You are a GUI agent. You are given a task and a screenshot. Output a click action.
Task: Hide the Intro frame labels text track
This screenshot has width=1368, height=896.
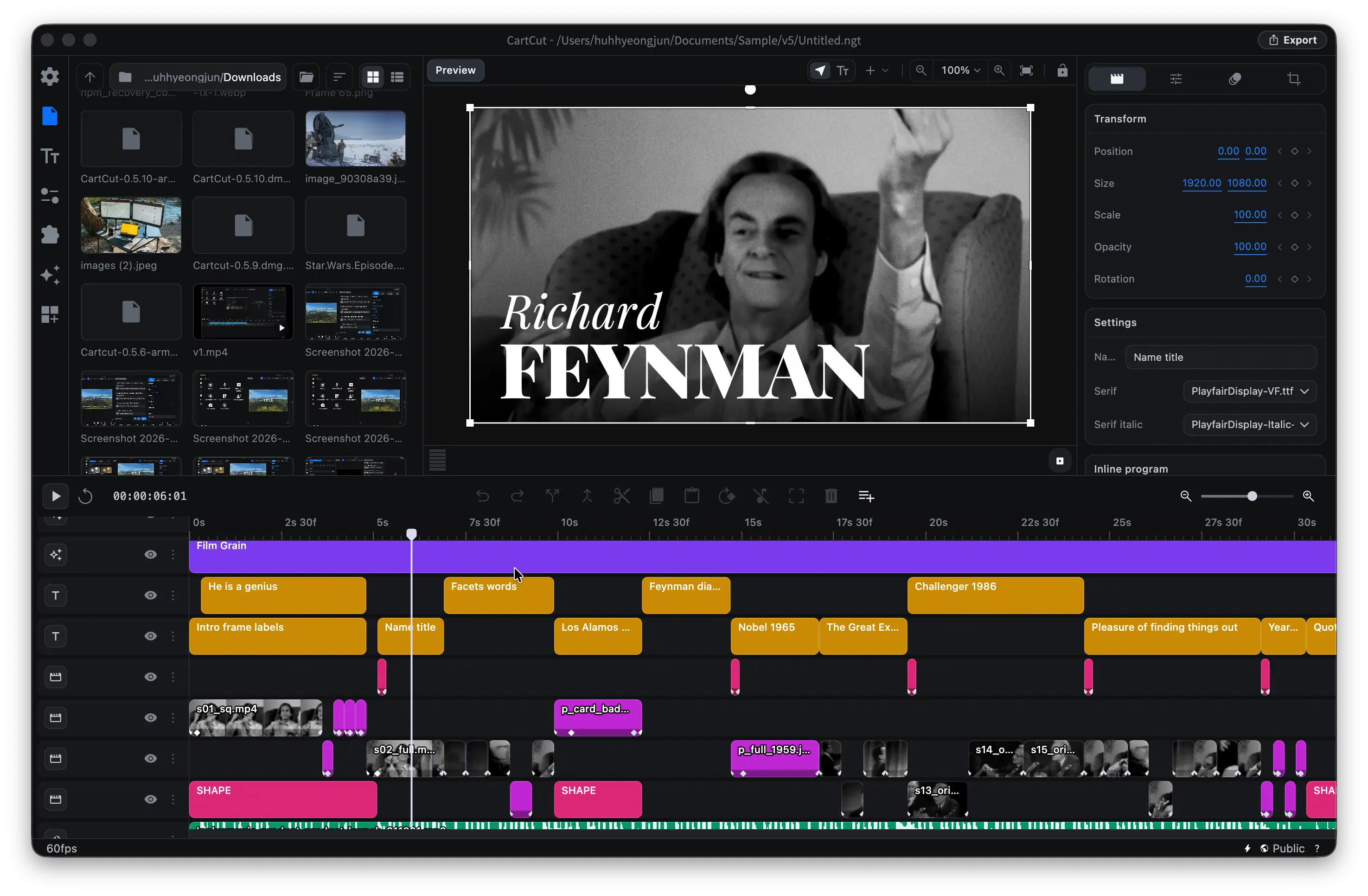coord(151,636)
